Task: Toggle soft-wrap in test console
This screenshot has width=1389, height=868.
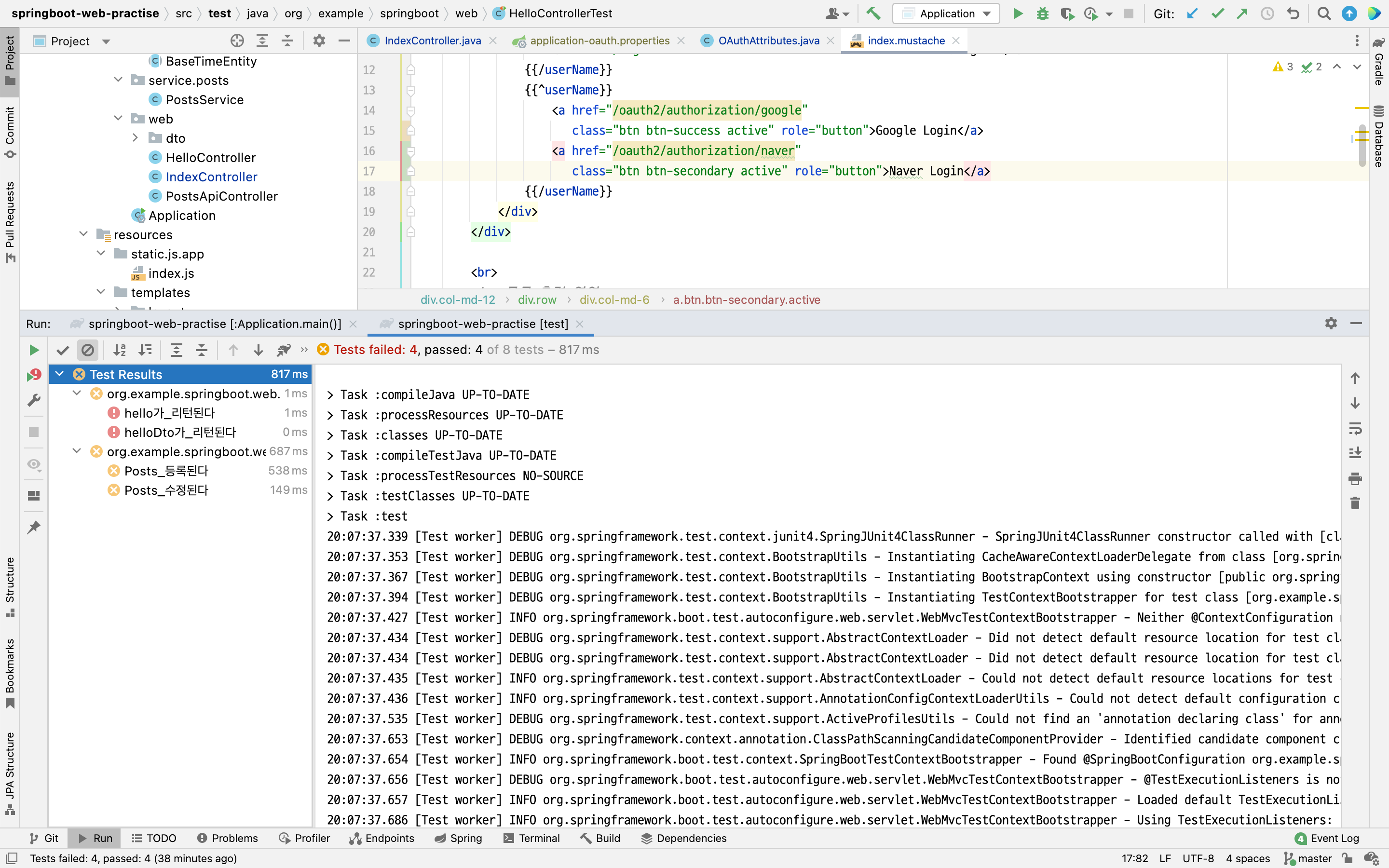Action: (1355, 428)
